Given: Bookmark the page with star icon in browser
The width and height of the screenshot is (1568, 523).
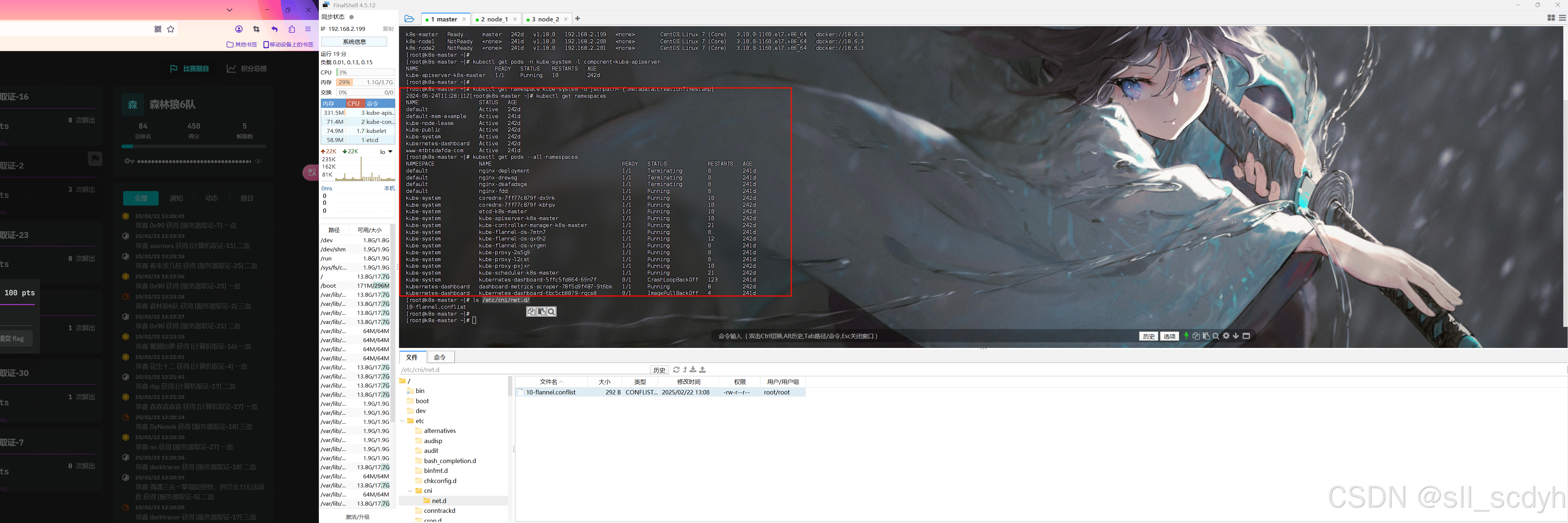Looking at the screenshot, I should coord(171,29).
